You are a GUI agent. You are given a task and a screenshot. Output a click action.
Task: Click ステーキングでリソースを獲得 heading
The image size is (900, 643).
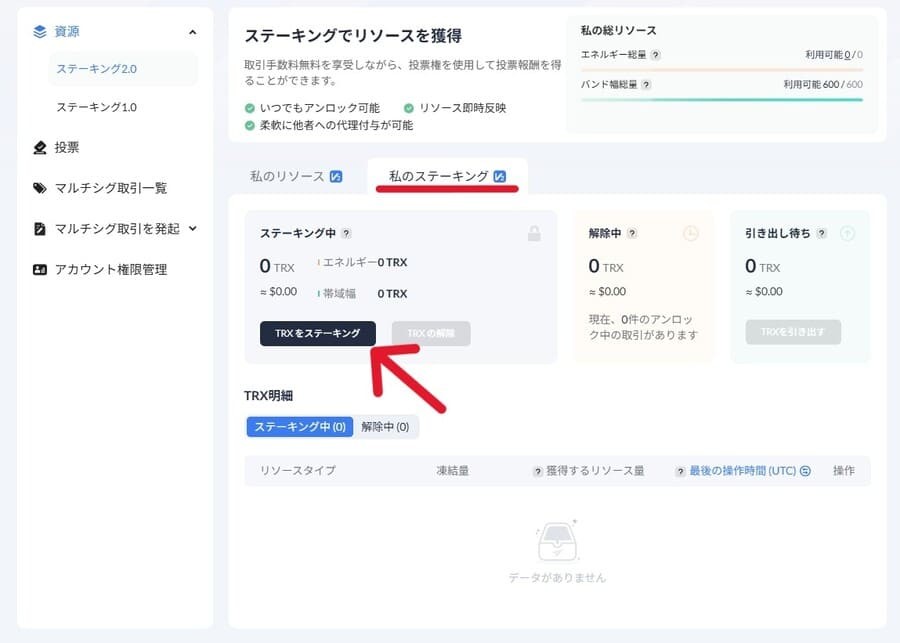point(353,36)
